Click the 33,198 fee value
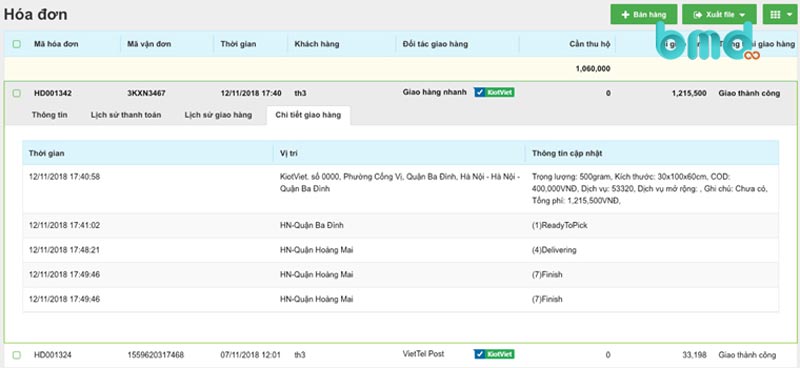 [695, 355]
